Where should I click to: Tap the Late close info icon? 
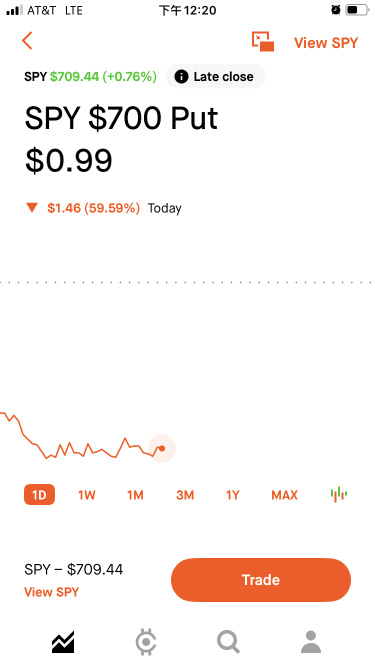[x=181, y=77]
